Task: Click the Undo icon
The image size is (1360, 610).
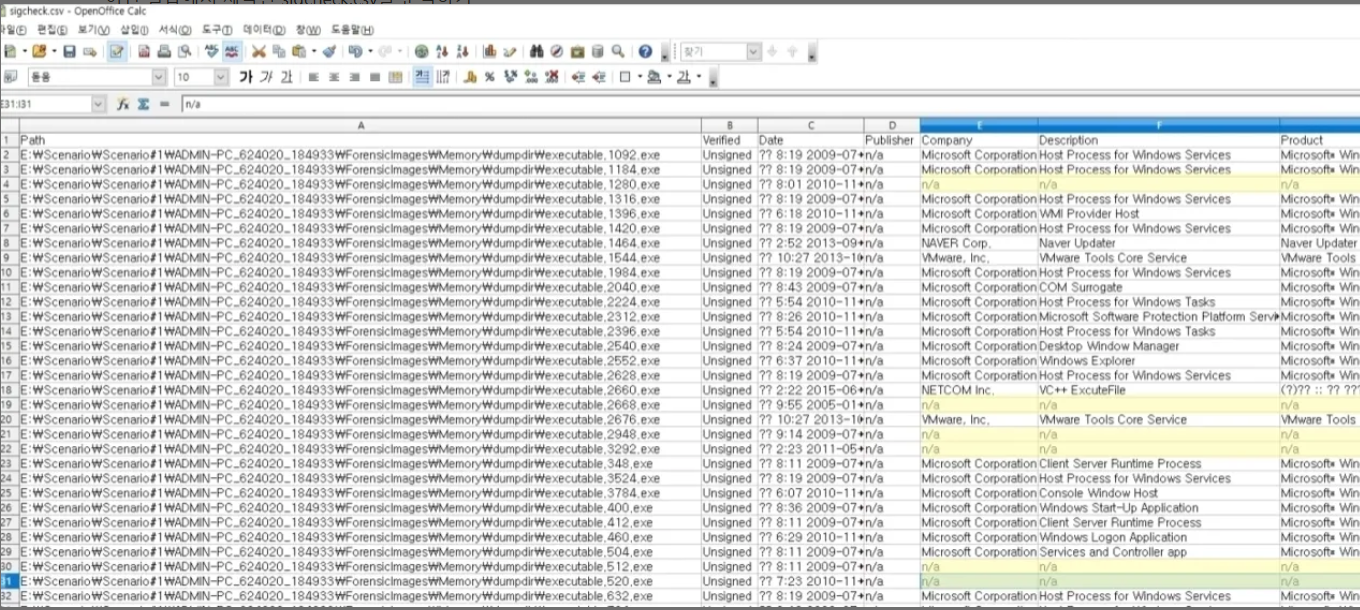Action: tap(355, 51)
